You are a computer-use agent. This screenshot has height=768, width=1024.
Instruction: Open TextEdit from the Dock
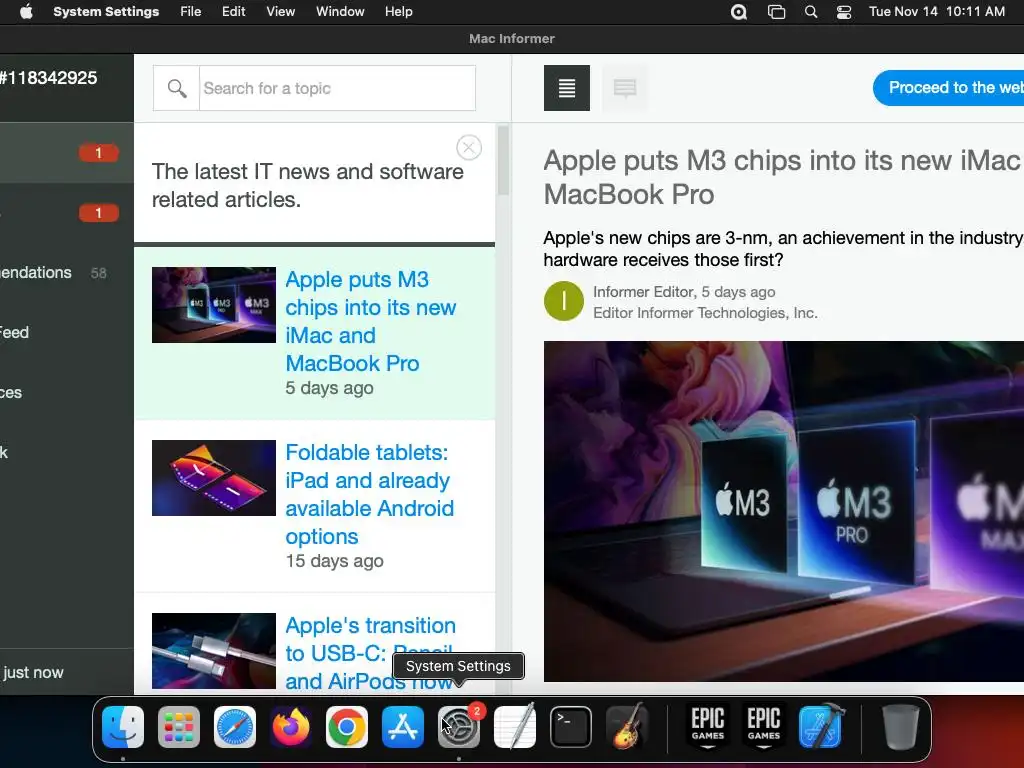515,727
